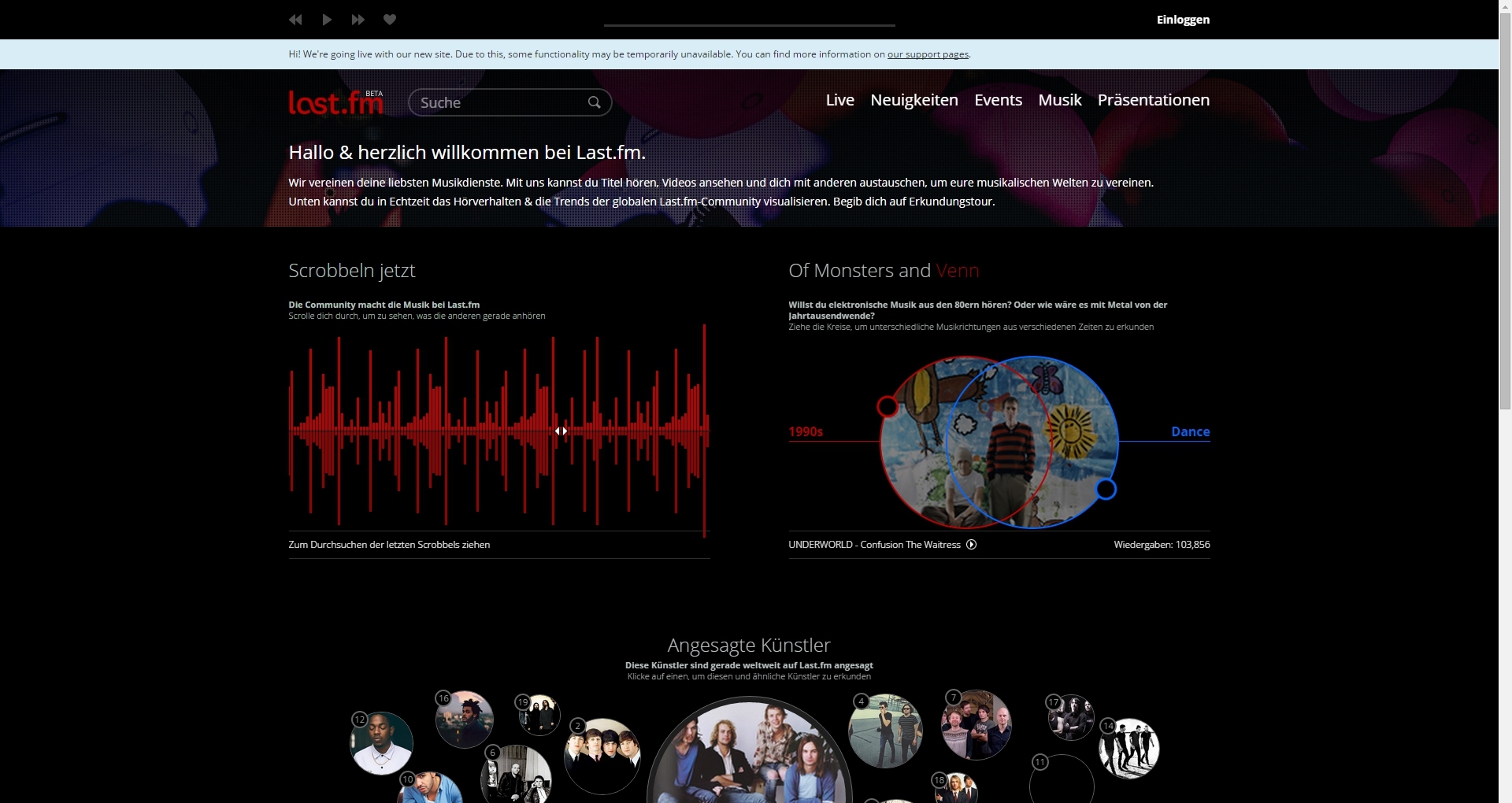Viewport: 1512px width, 803px height.
Task: Switch to the Events section
Action: click(x=997, y=100)
